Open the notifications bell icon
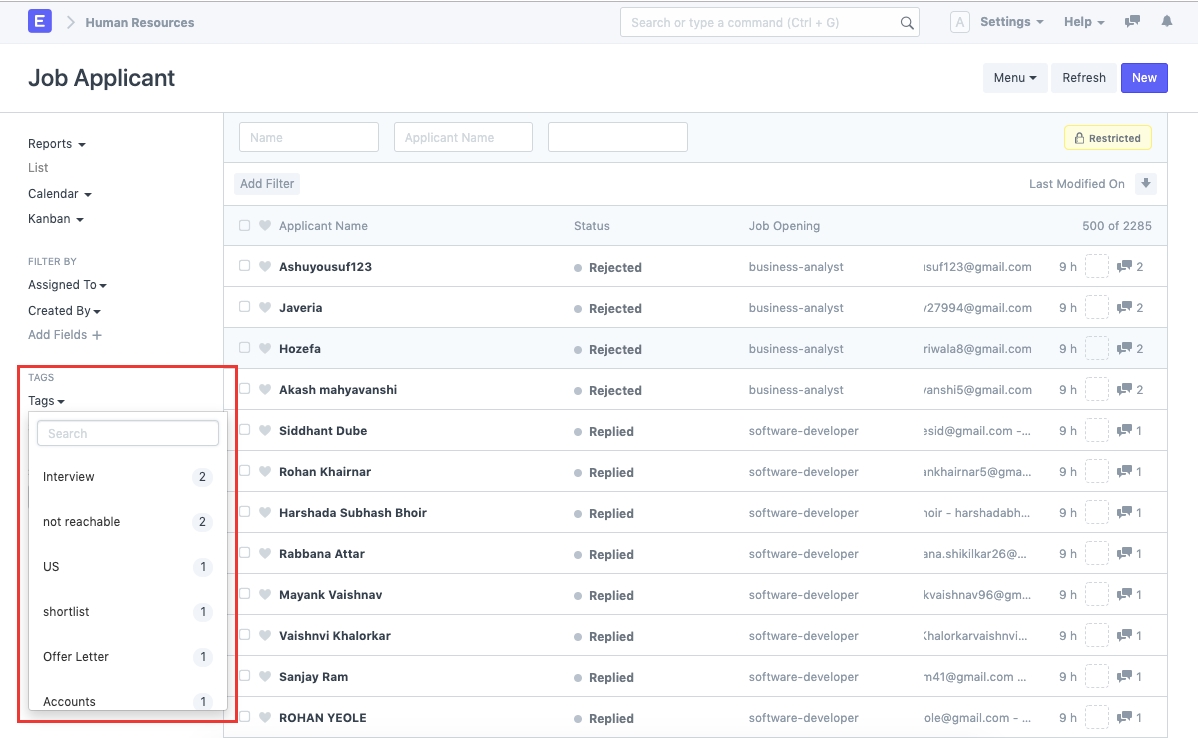1198x738 pixels. pyautogui.click(x=1166, y=21)
